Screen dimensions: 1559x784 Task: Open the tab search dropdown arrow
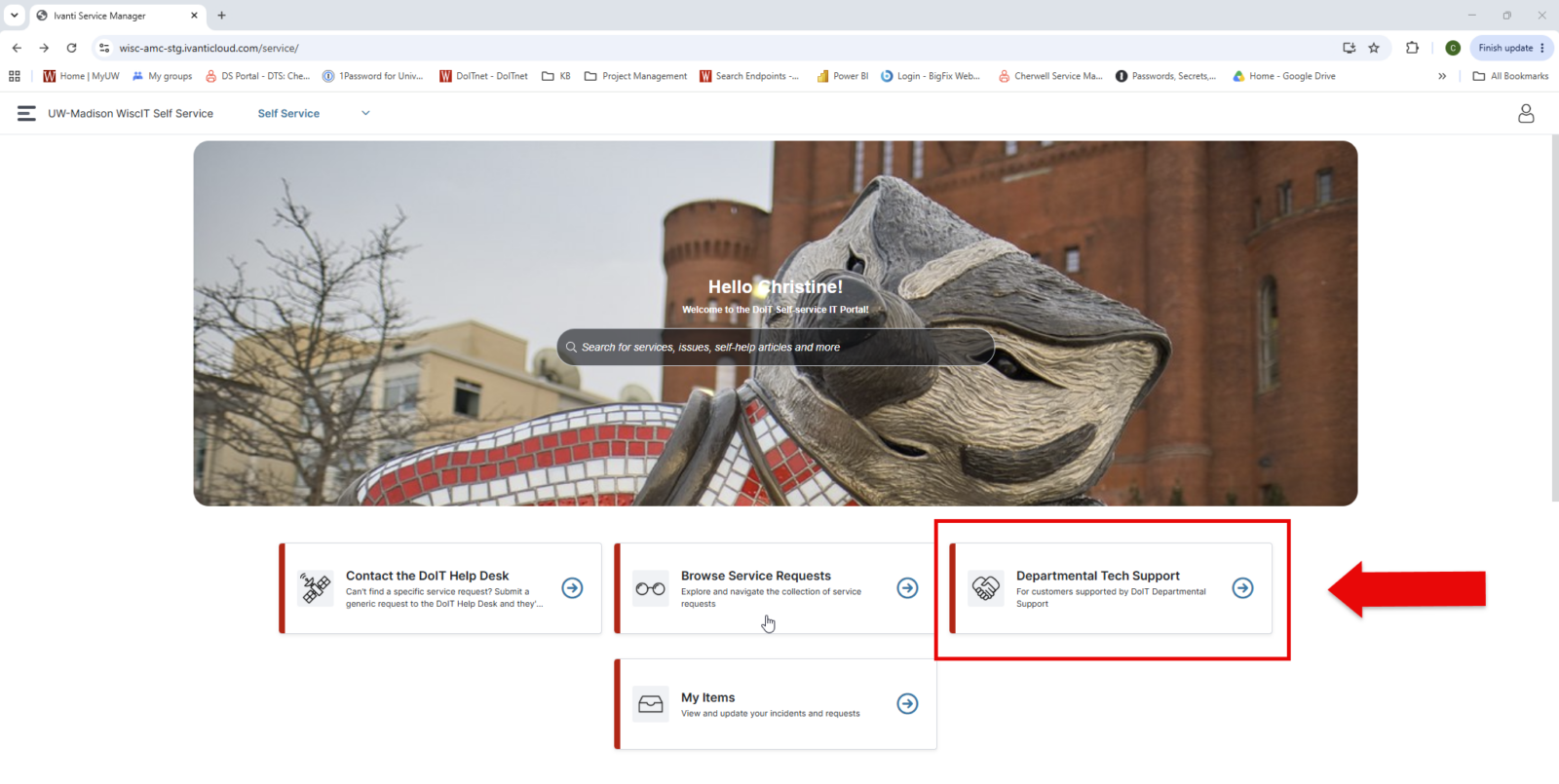(14, 16)
